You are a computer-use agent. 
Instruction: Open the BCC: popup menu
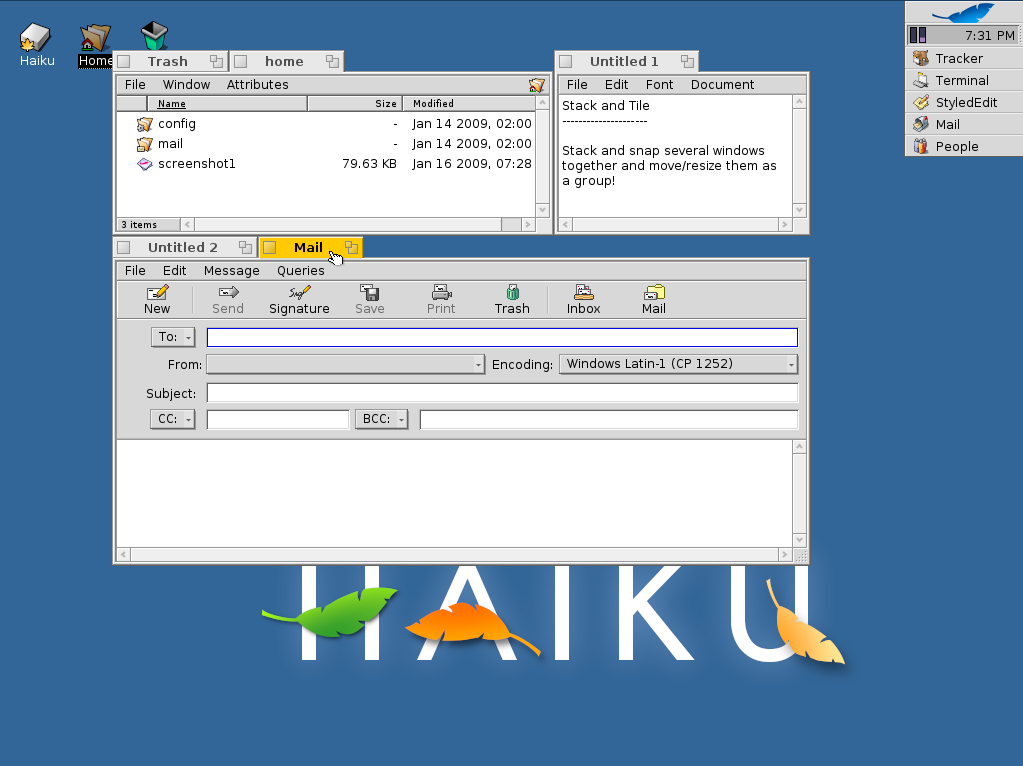coord(382,419)
